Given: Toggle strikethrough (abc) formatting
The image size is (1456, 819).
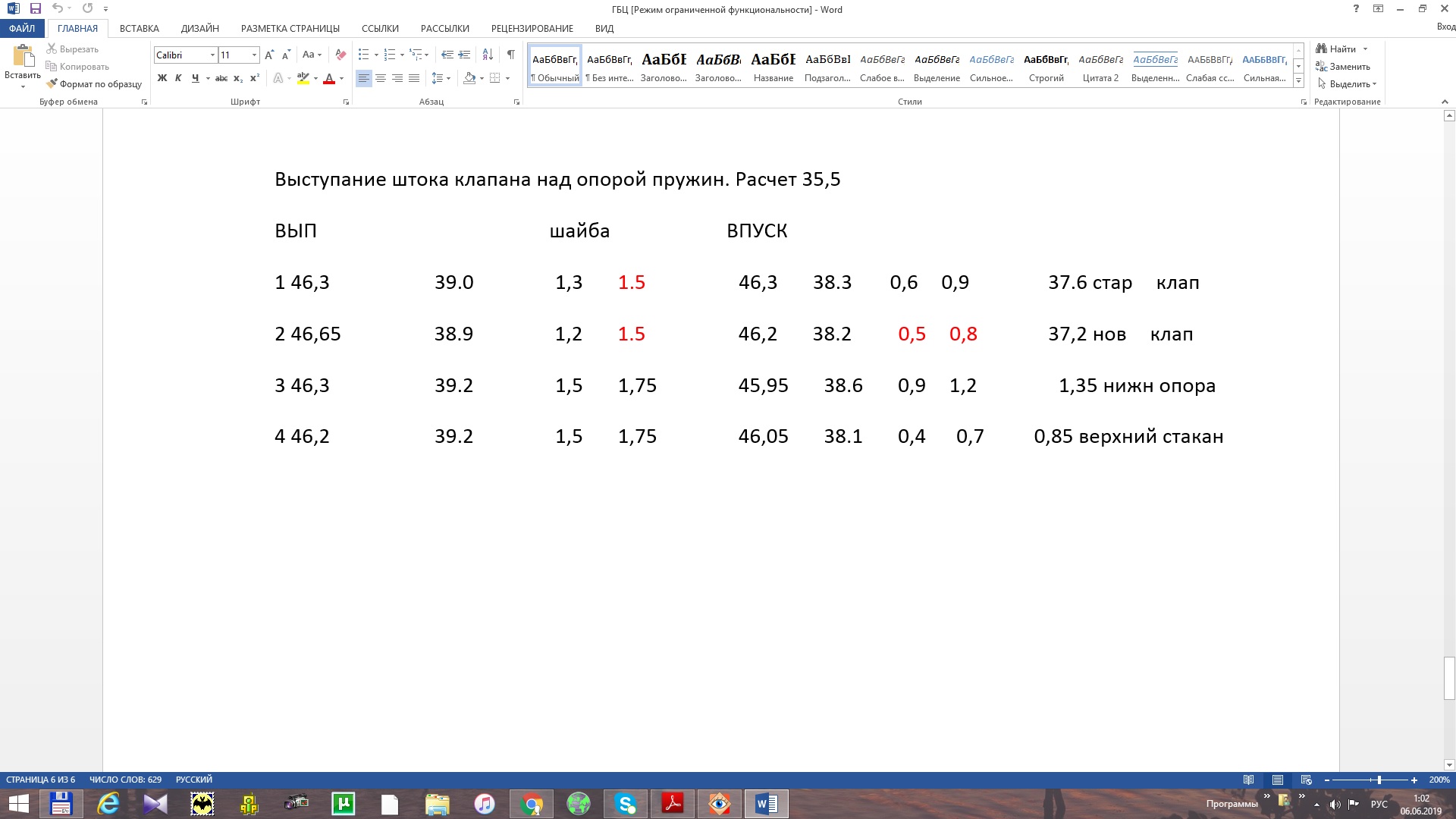Looking at the screenshot, I should [221, 78].
